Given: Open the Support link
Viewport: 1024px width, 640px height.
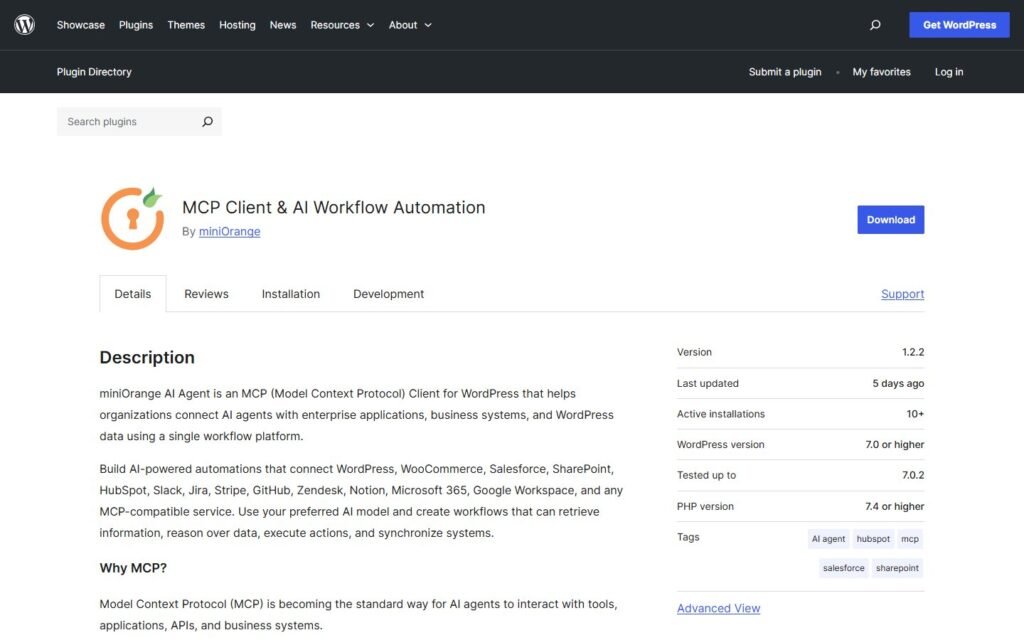Looking at the screenshot, I should tap(903, 294).
